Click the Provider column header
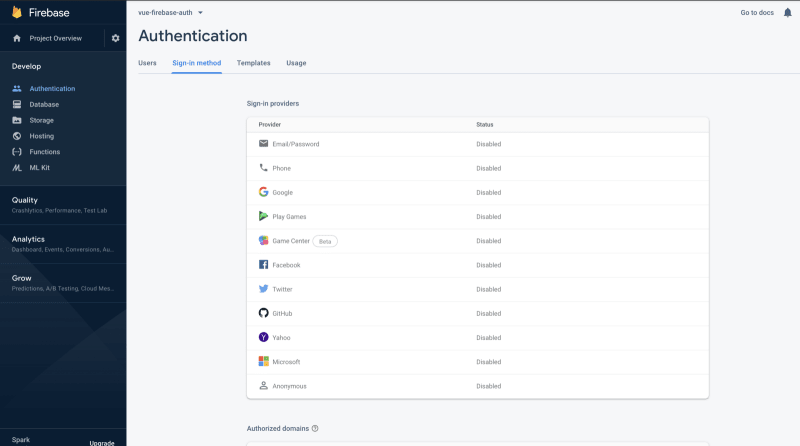Screen dimensions: 800x446 (269, 125)
